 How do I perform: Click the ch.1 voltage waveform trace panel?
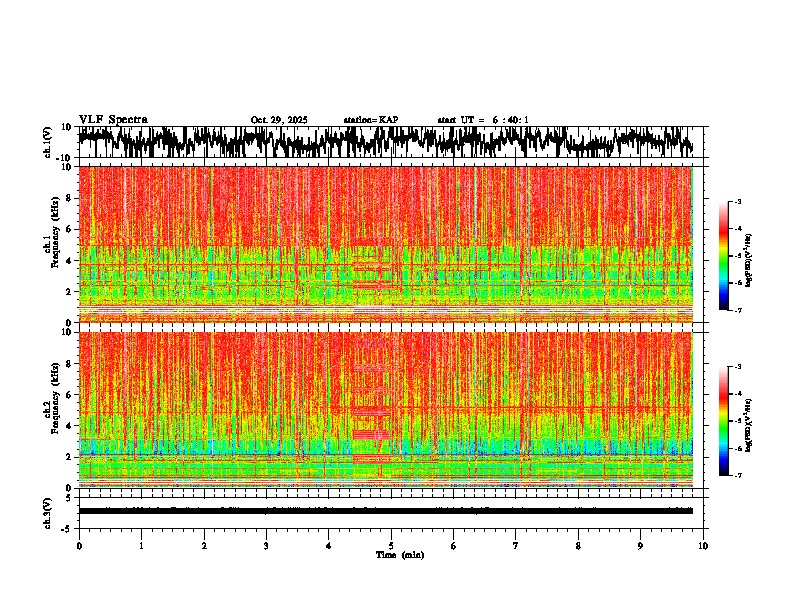tap(391, 142)
